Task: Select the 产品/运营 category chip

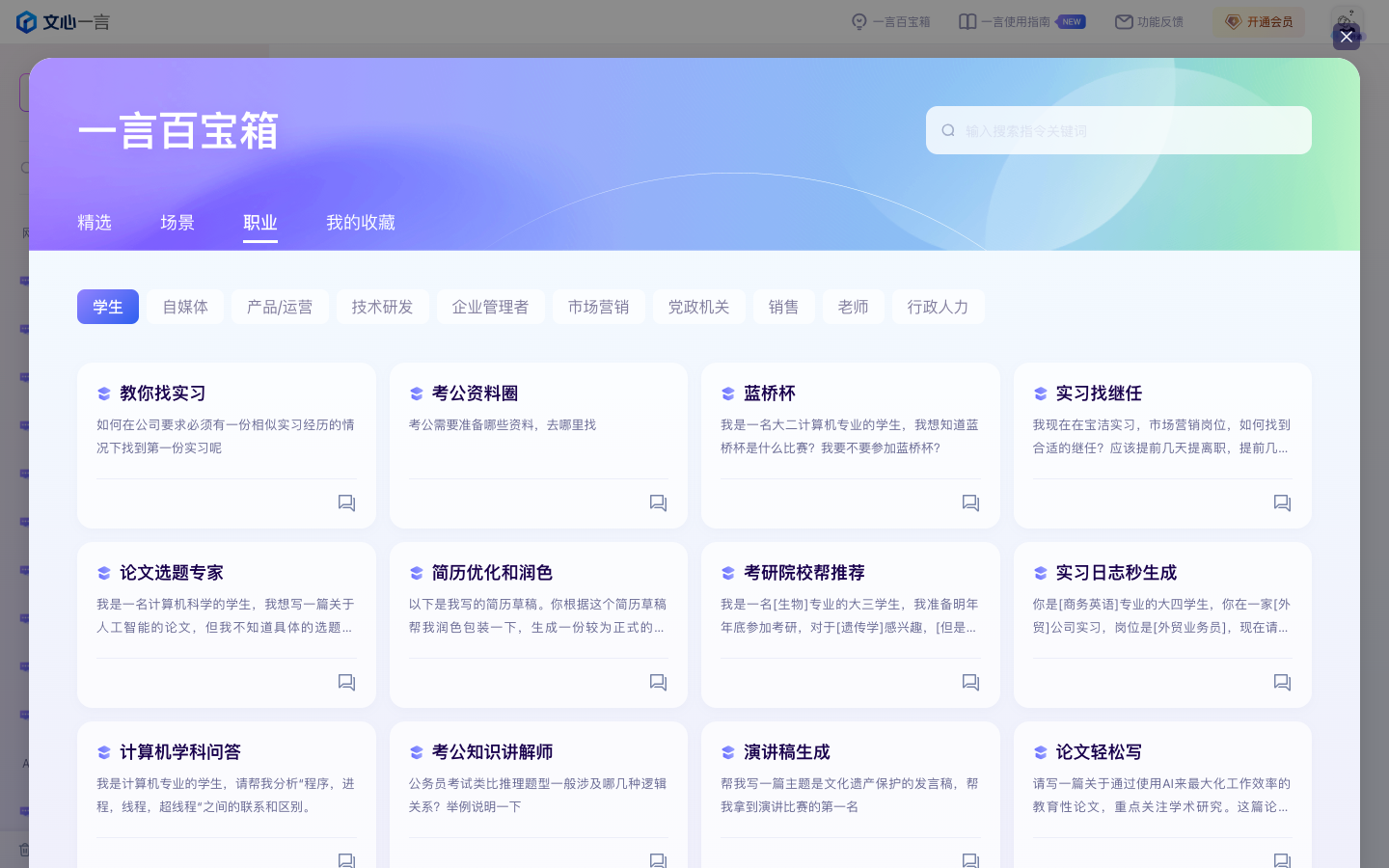Action: click(x=280, y=307)
